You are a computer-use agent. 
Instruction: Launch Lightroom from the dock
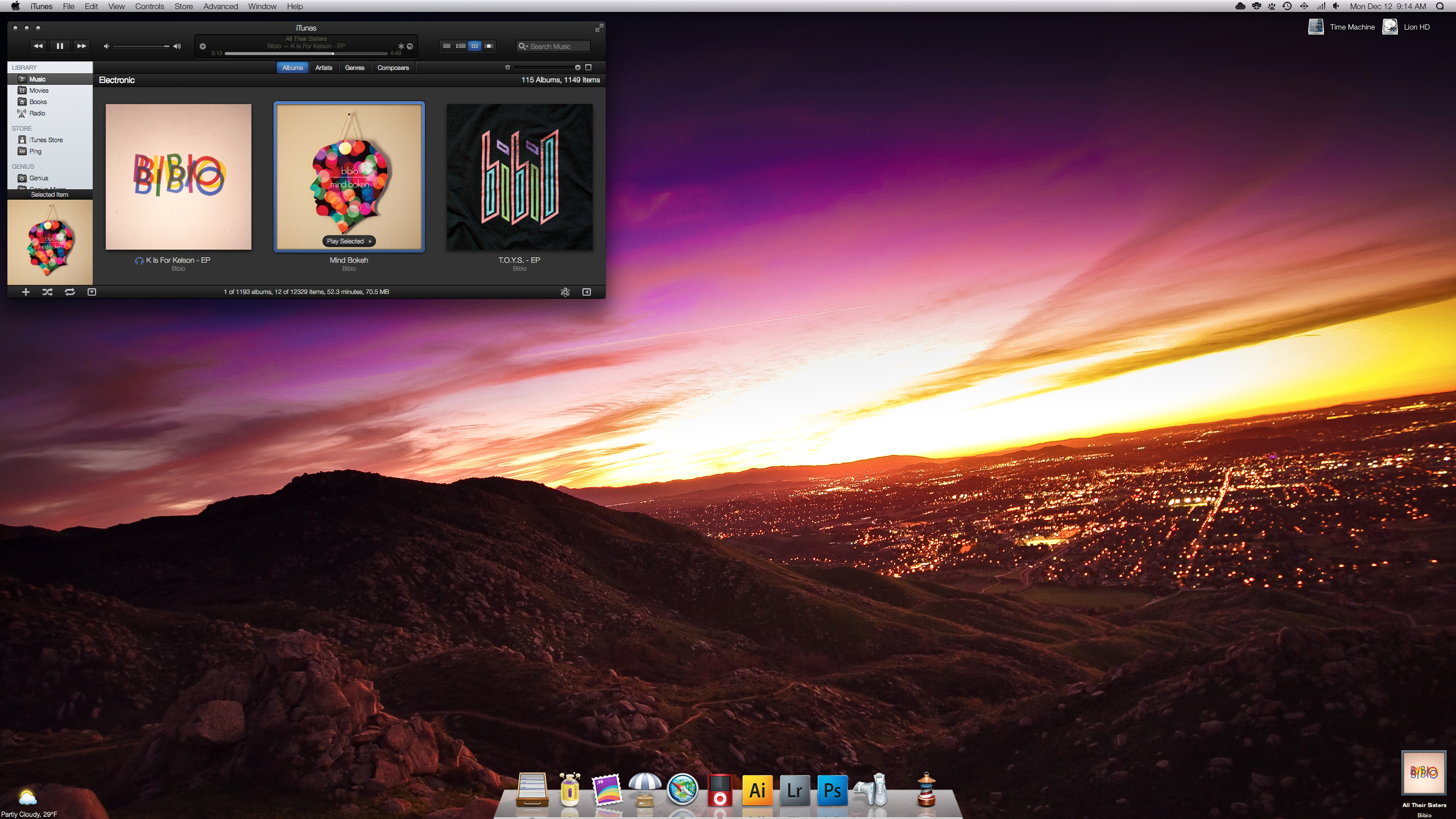coord(795,791)
